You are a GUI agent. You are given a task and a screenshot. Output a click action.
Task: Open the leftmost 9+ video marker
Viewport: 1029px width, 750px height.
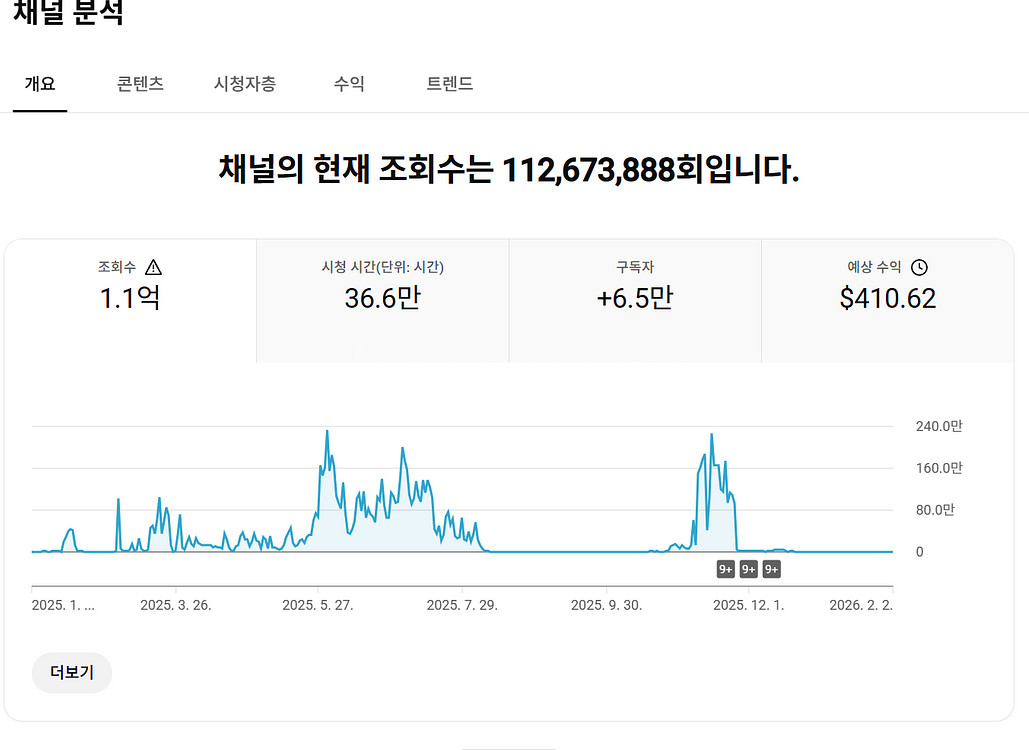[726, 570]
